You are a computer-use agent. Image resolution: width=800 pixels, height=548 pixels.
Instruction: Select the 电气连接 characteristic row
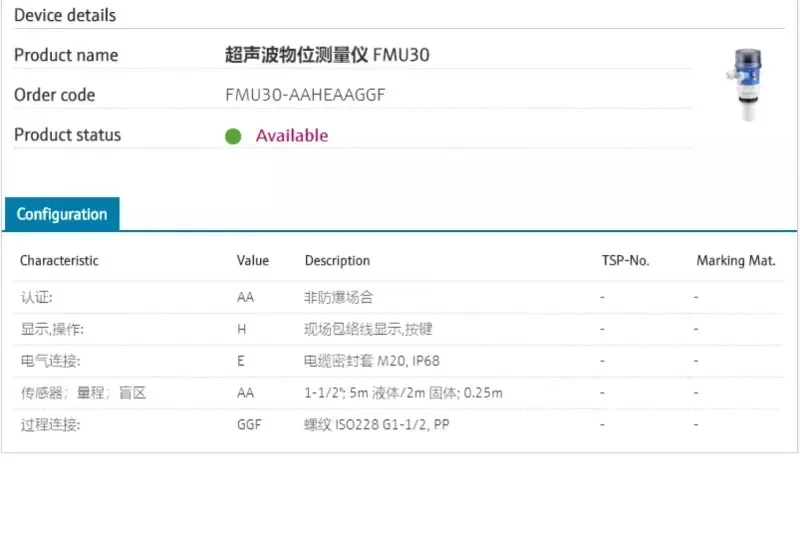[398, 361]
